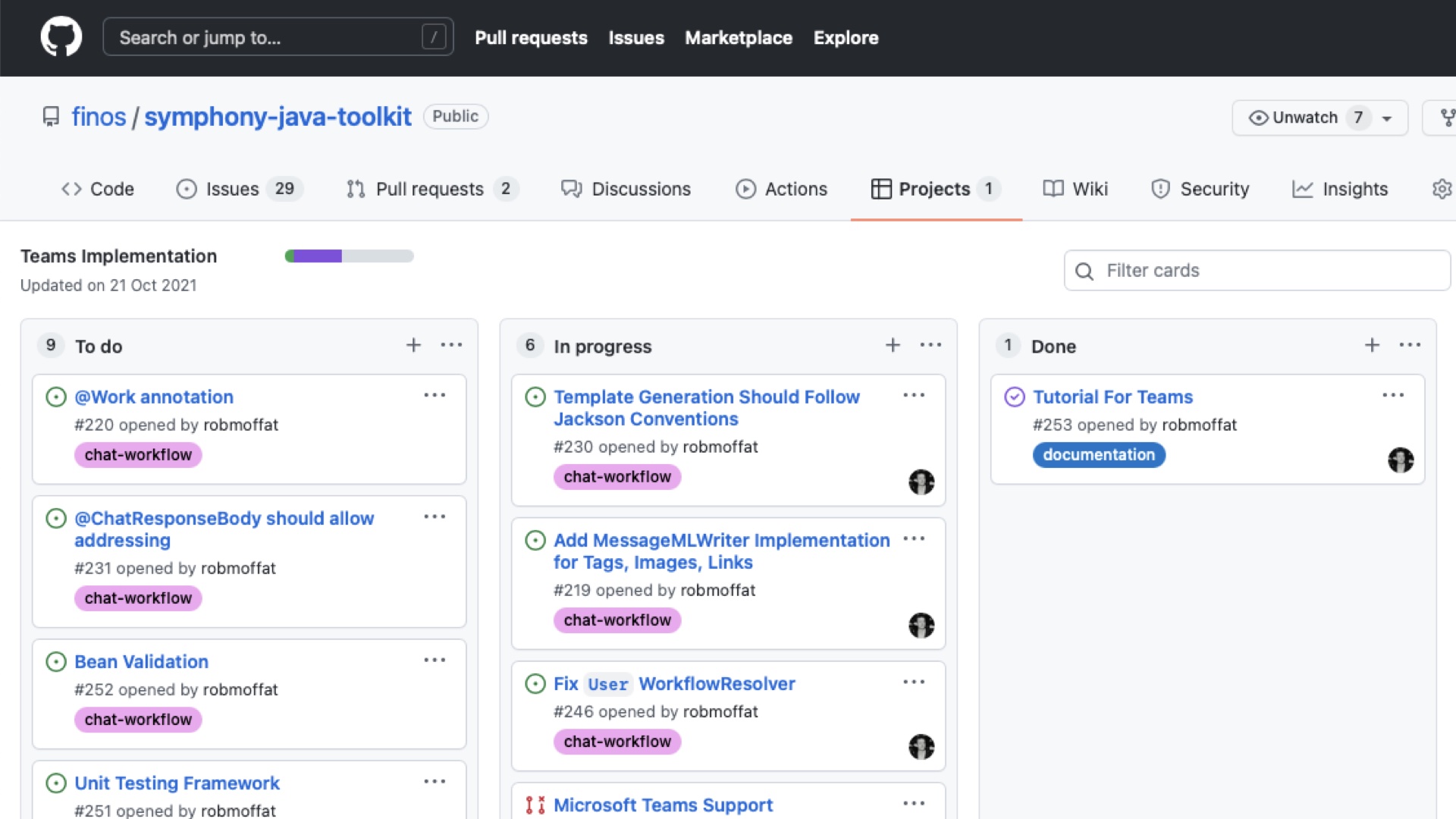1456x819 pixels.
Task: Click issue icon on Fix User WorkflowResolver
Action: tap(535, 683)
